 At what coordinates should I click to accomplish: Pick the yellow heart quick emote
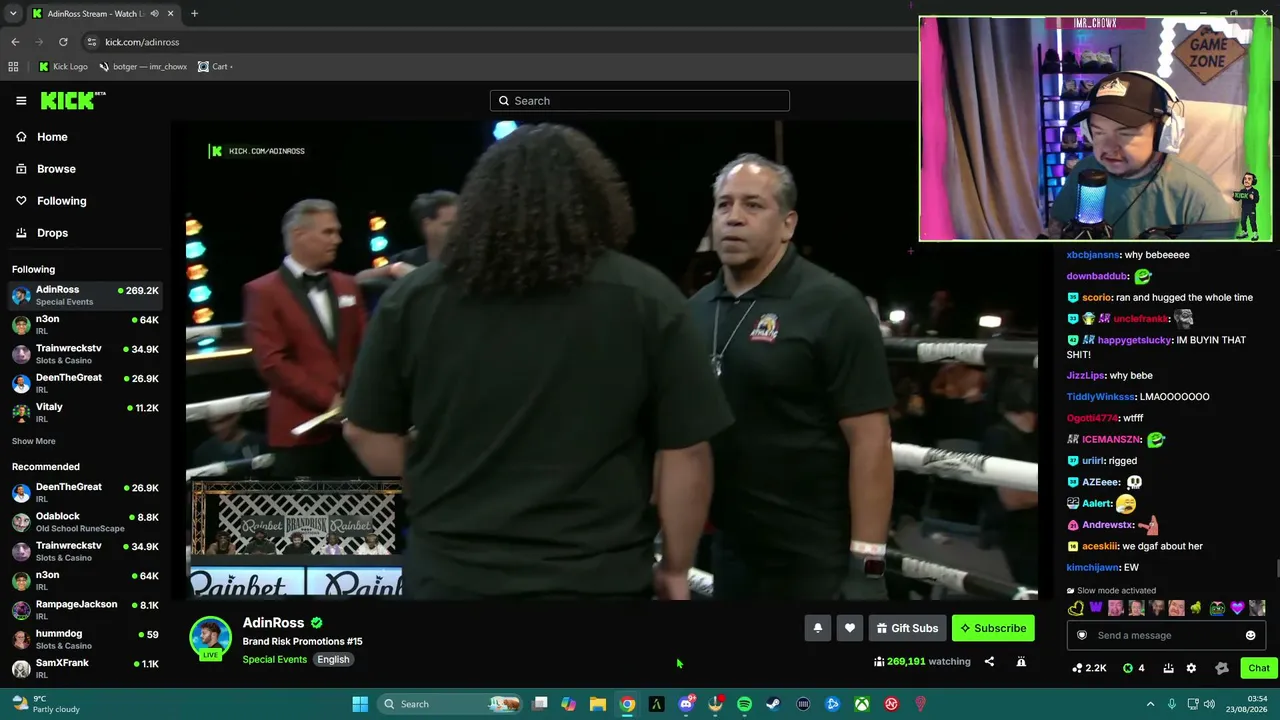click(1076, 608)
